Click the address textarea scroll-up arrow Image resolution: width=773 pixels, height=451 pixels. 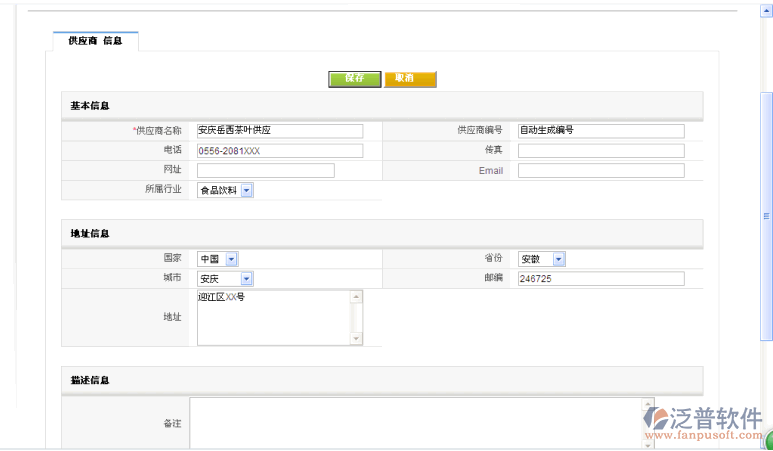click(x=356, y=297)
